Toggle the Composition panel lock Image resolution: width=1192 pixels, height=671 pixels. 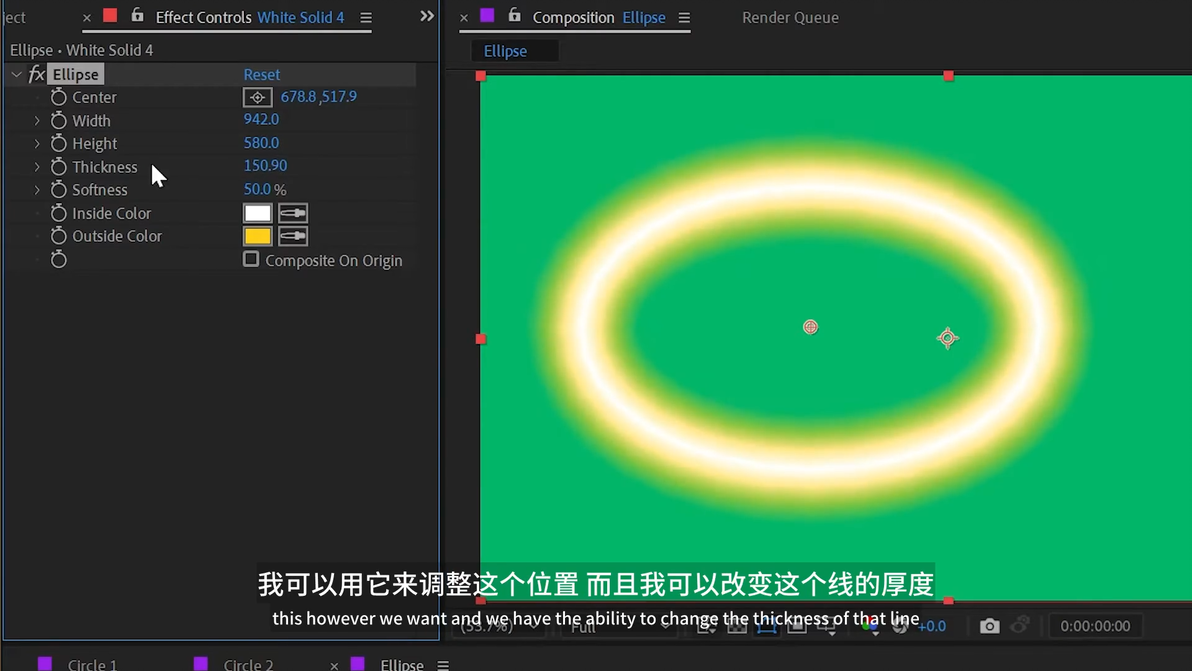pos(515,15)
